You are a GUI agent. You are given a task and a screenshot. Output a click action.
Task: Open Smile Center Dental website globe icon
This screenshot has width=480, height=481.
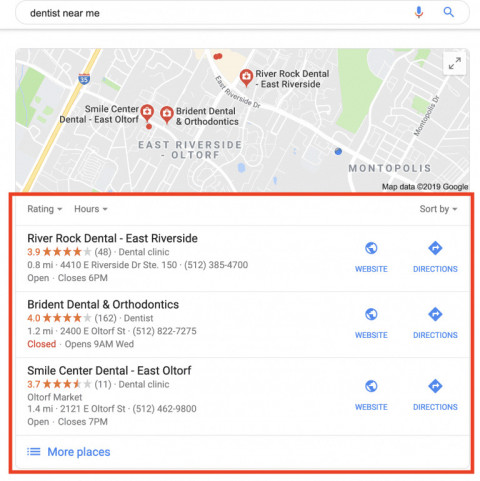click(371, 386)
